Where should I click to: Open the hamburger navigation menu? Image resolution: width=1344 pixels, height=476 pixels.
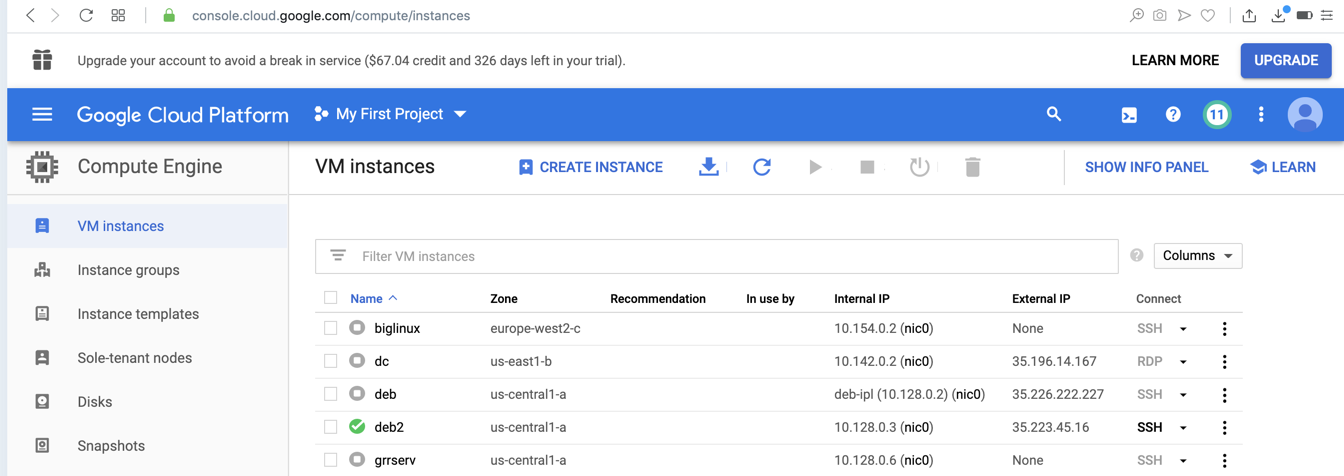click(42, 114)
